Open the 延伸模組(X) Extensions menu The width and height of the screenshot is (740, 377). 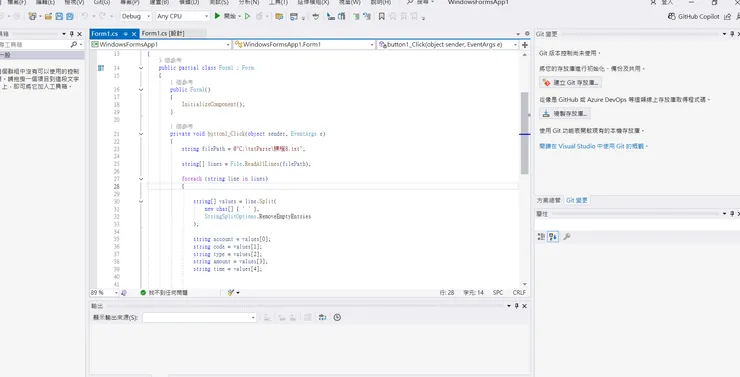coord(313,2)
